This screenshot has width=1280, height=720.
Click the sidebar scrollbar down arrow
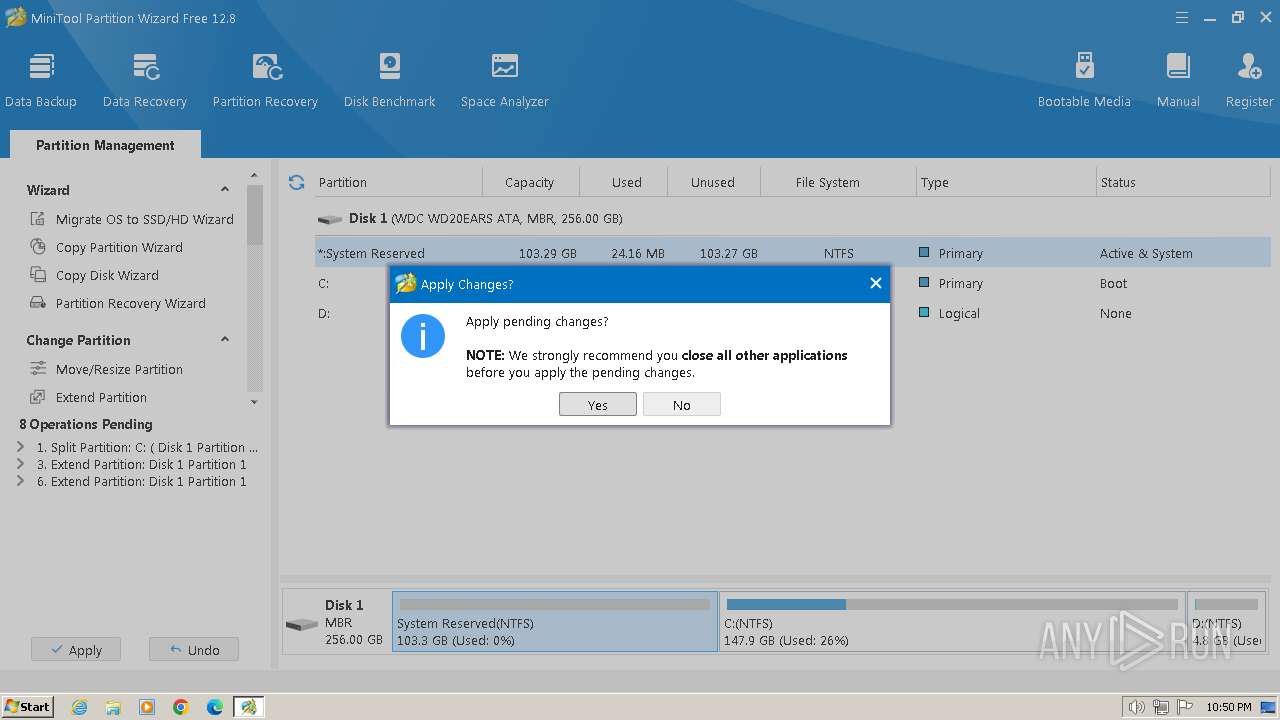point(254,402)
